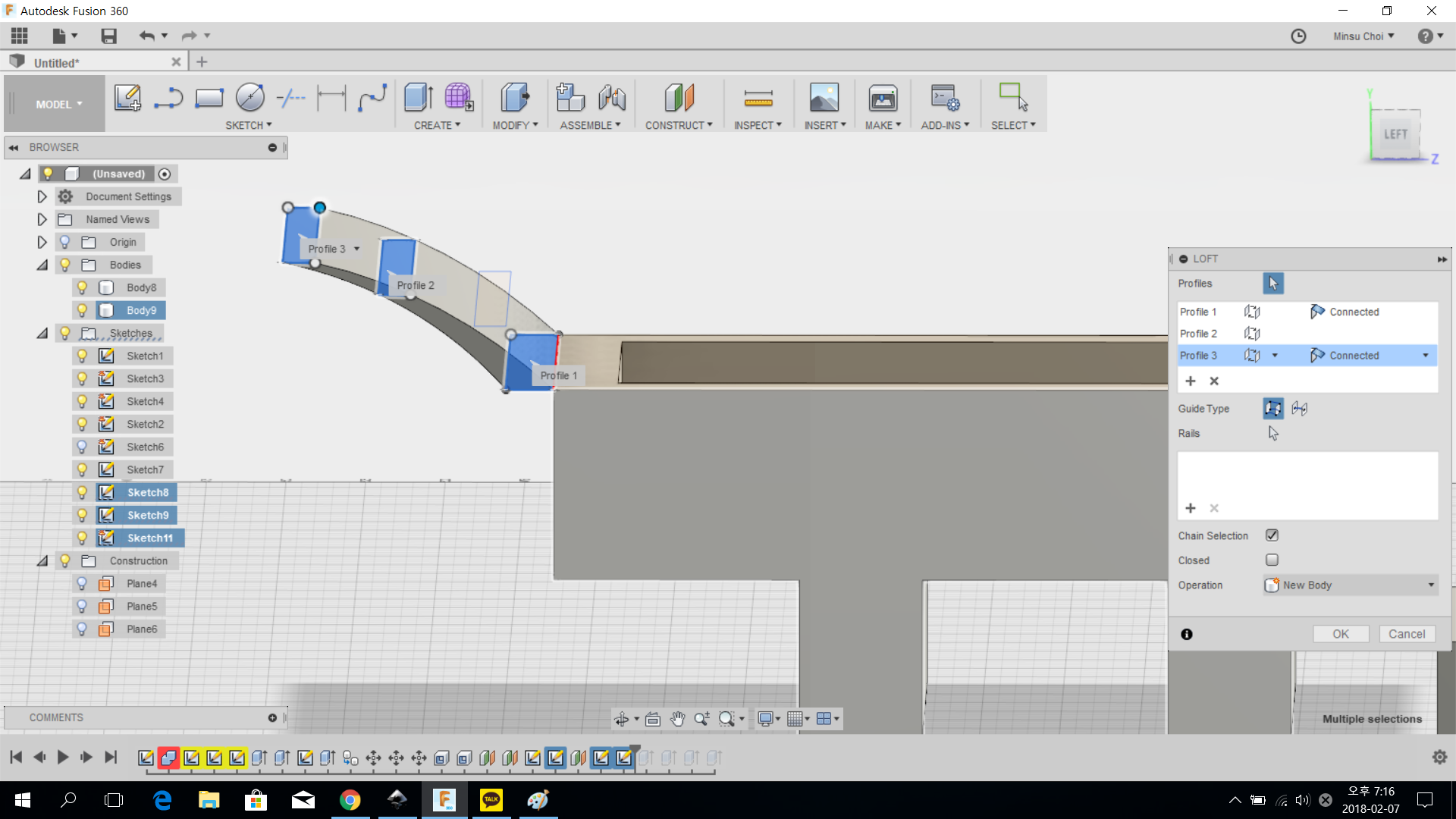Image resolution: width=1456 pixels, height=819 pixels.
Task: Confirm the loft with OK
Action: click(x=1340, y=634)
